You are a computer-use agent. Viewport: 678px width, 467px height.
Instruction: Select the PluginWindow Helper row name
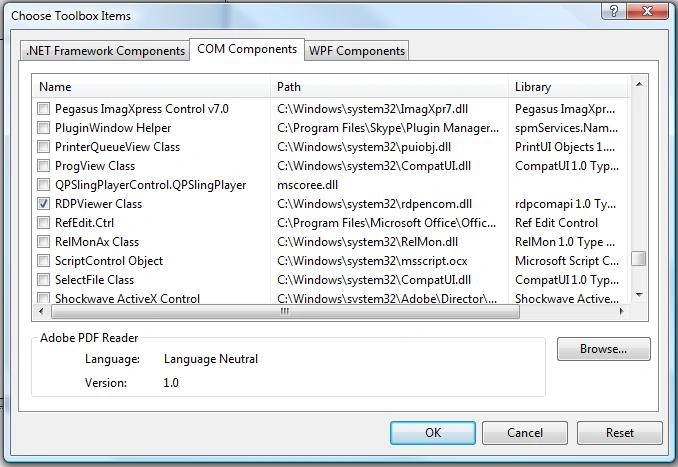tap(113, 128)
